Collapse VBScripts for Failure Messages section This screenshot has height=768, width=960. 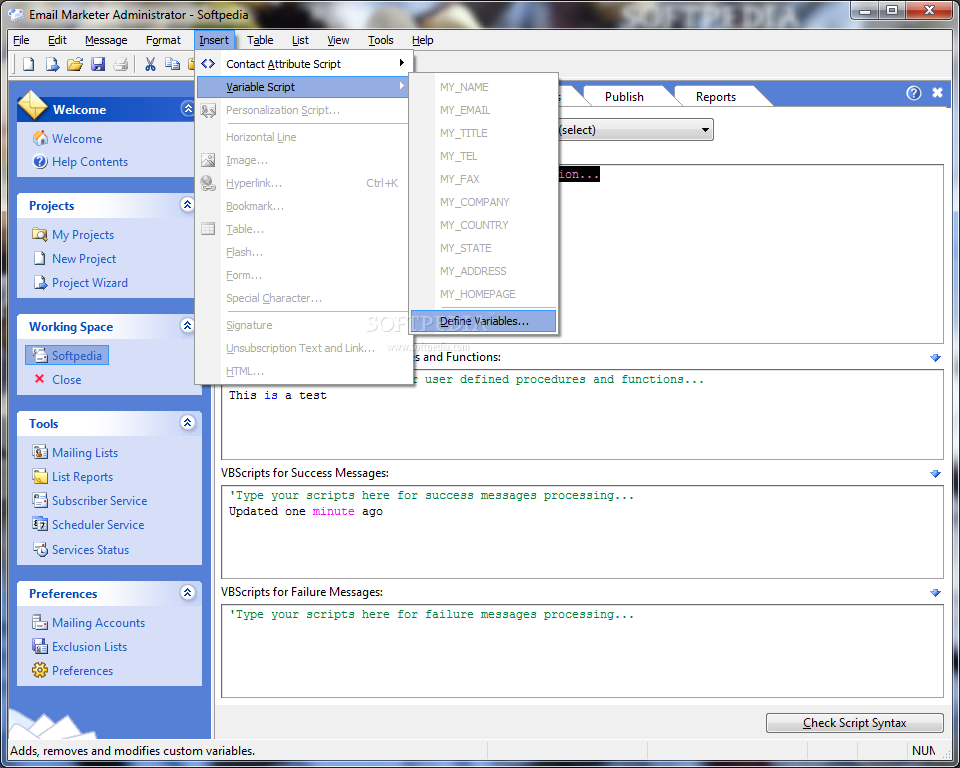[935, 592]
